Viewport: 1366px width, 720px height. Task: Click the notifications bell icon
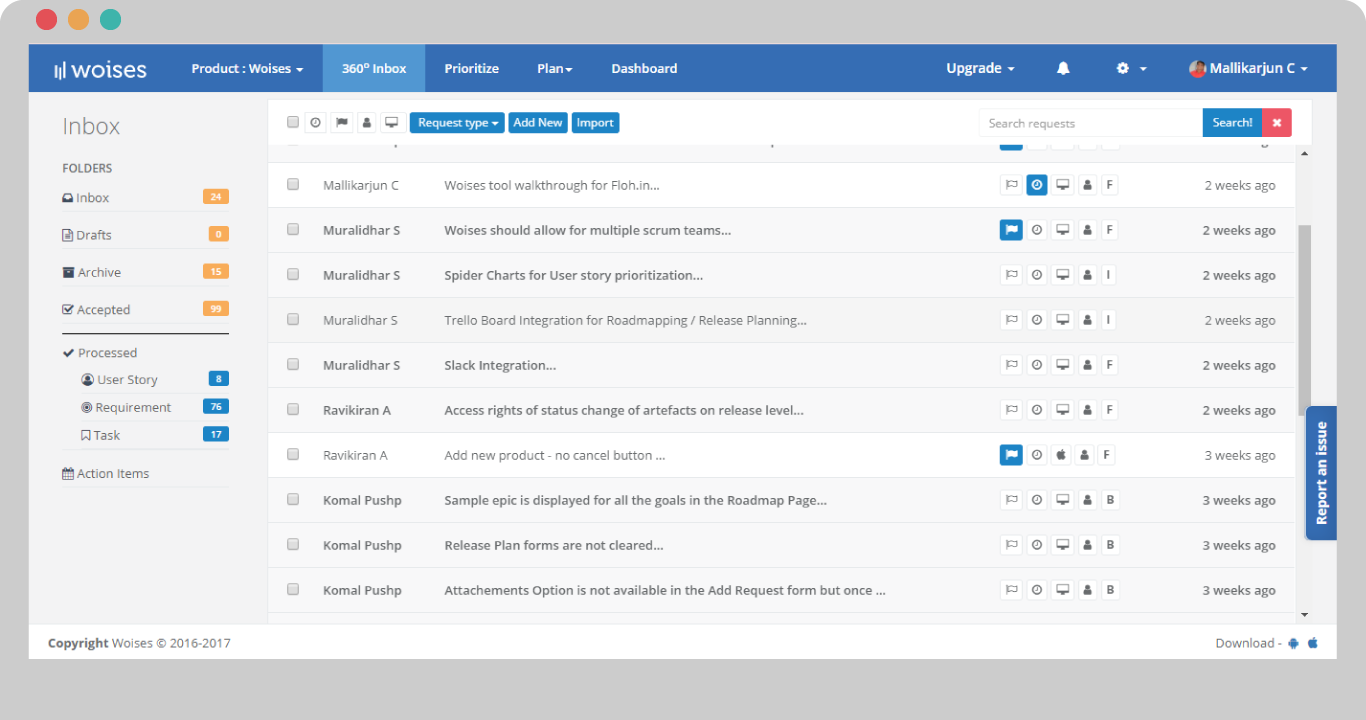click(x=1063, y=68)
